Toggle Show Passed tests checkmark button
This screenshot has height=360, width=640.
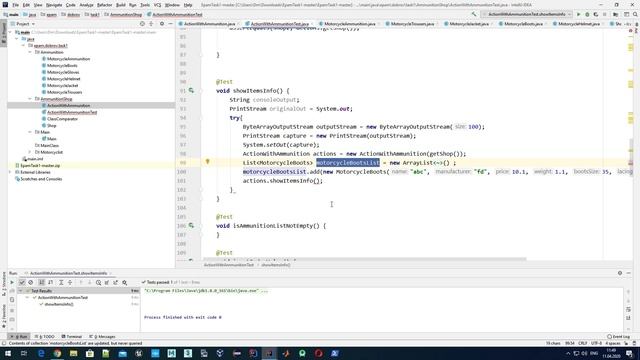coord(22,282)
